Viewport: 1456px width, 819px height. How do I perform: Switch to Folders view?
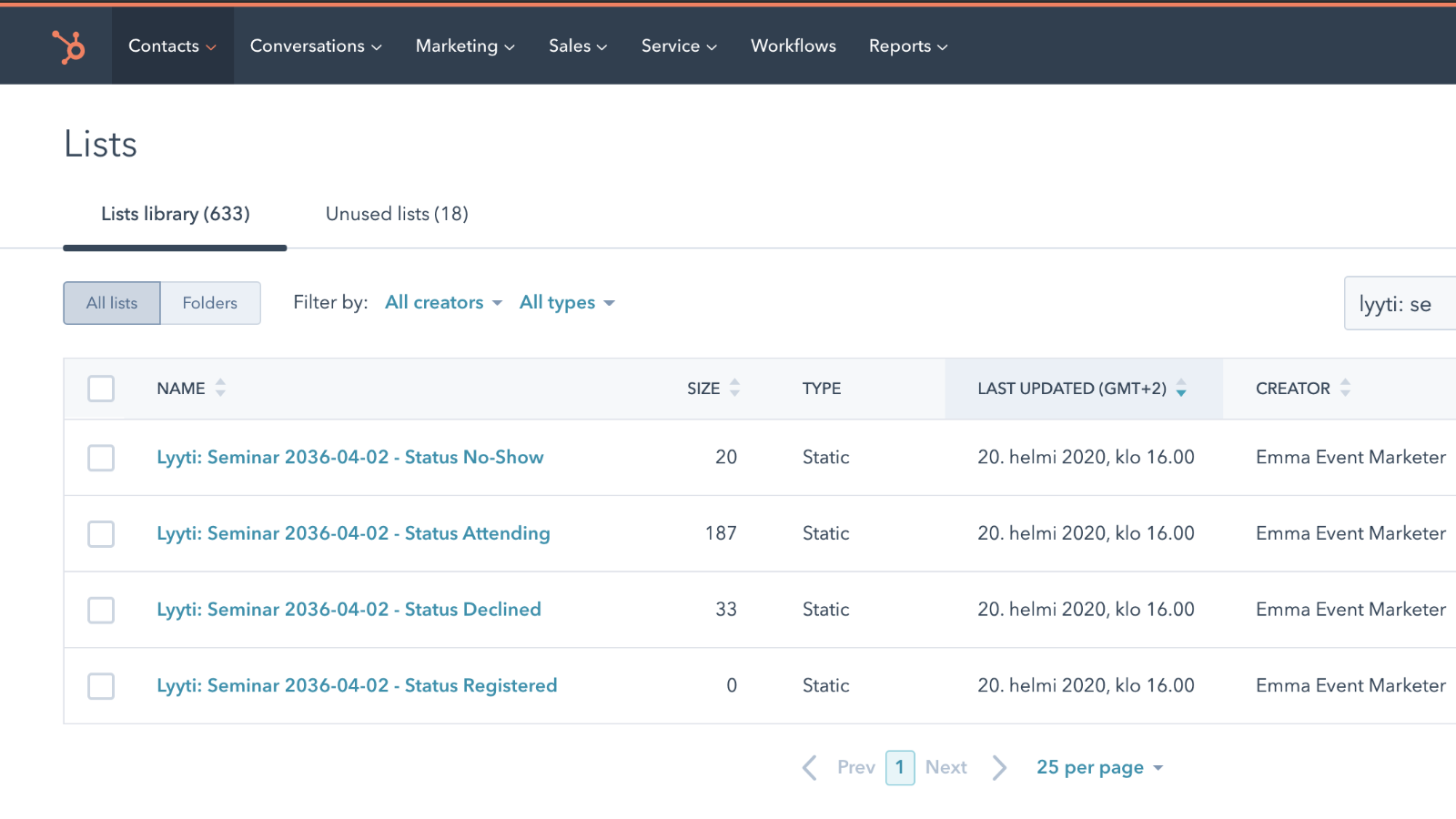click(x=210, y=302)
